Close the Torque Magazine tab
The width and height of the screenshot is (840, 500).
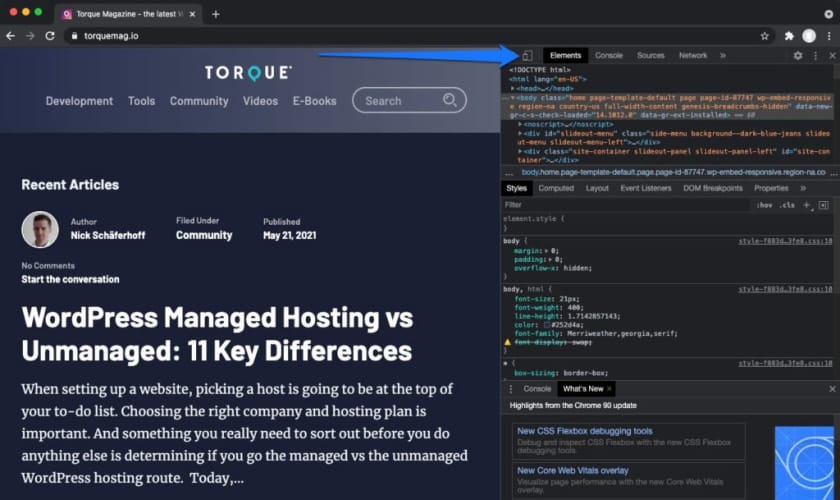pos(192,14)
